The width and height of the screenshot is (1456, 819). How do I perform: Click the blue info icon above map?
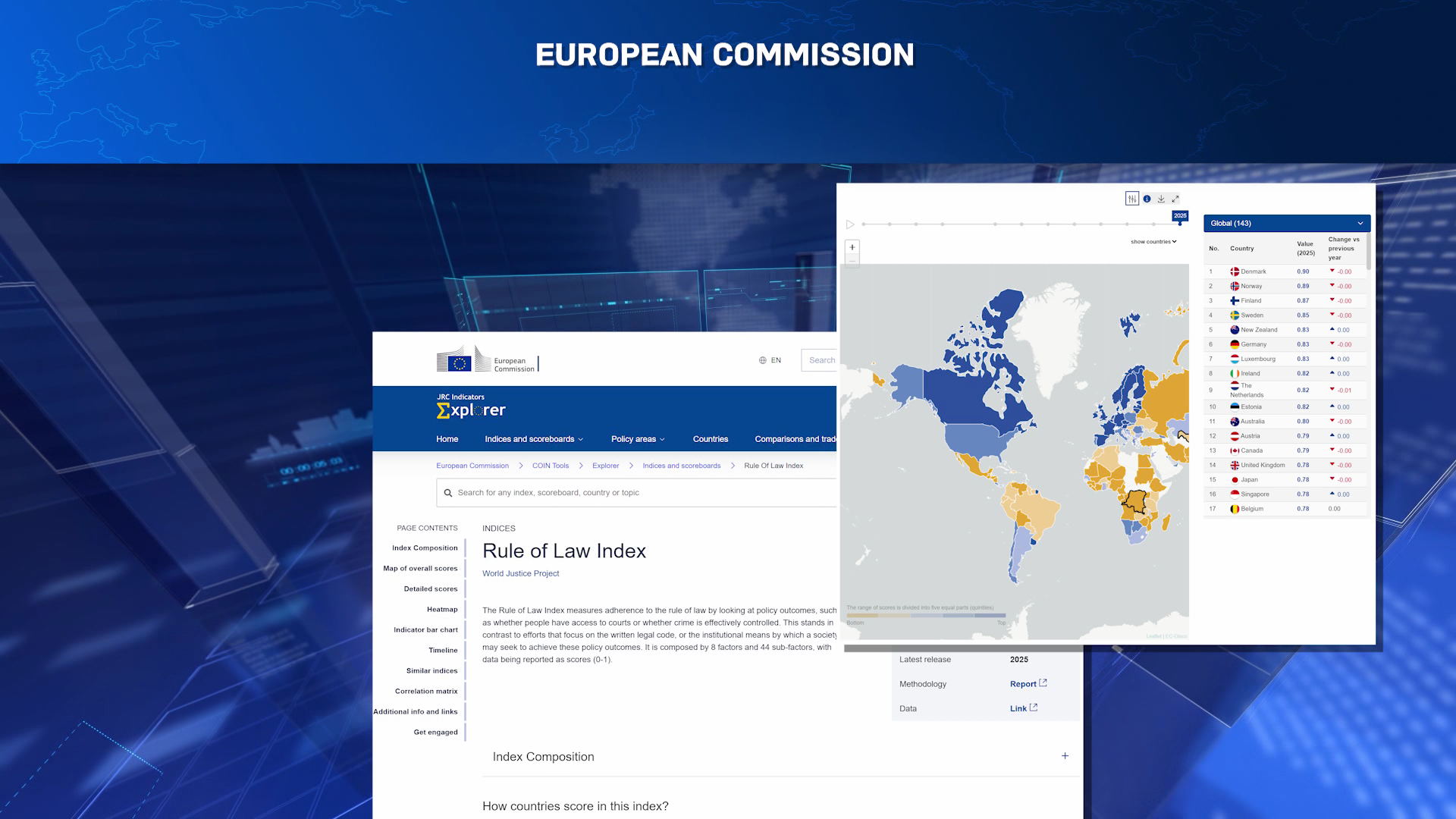click(1147, 199)
